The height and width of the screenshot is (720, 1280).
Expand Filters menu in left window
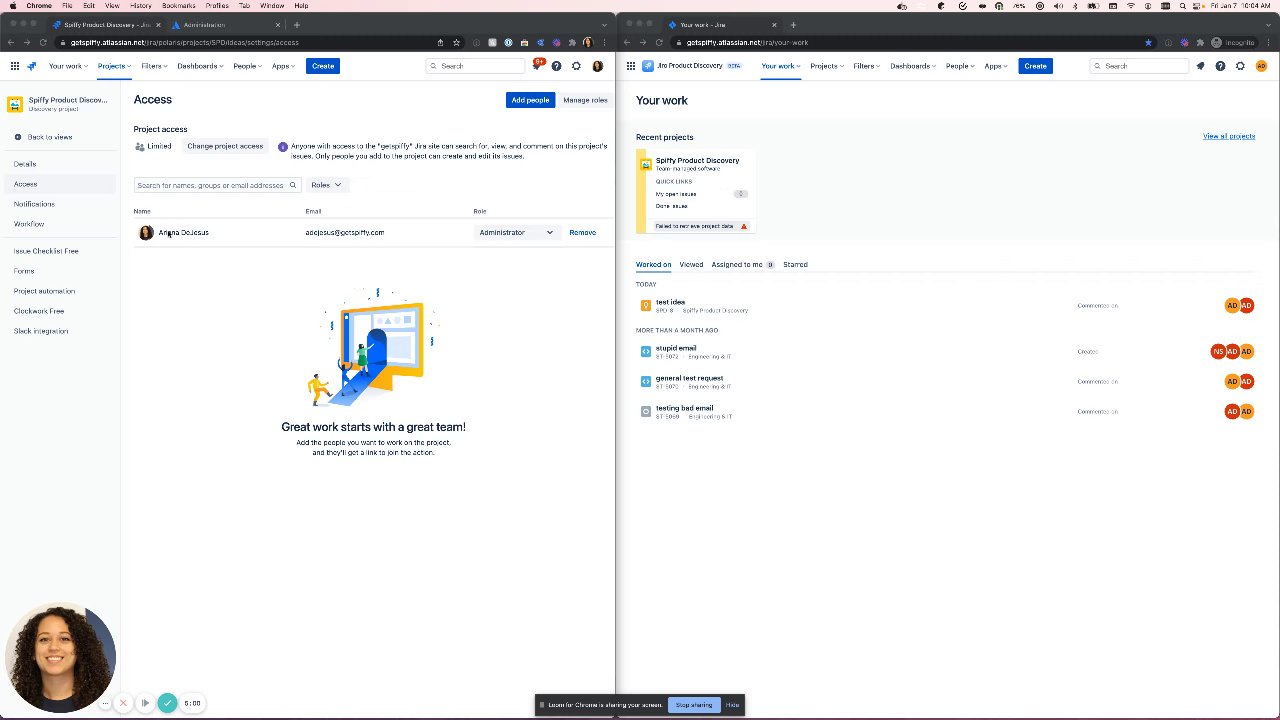pyautogui.click(x=154, y=66)
